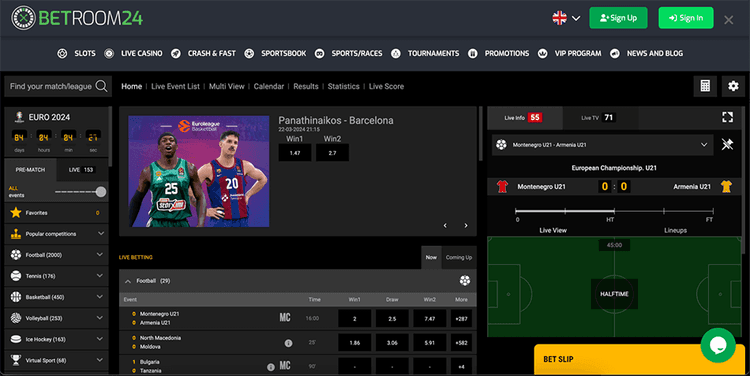This screenshot has width=750, height=376.
Task: Click the Crash & Fast rocket icon
Action: point(176,54)
